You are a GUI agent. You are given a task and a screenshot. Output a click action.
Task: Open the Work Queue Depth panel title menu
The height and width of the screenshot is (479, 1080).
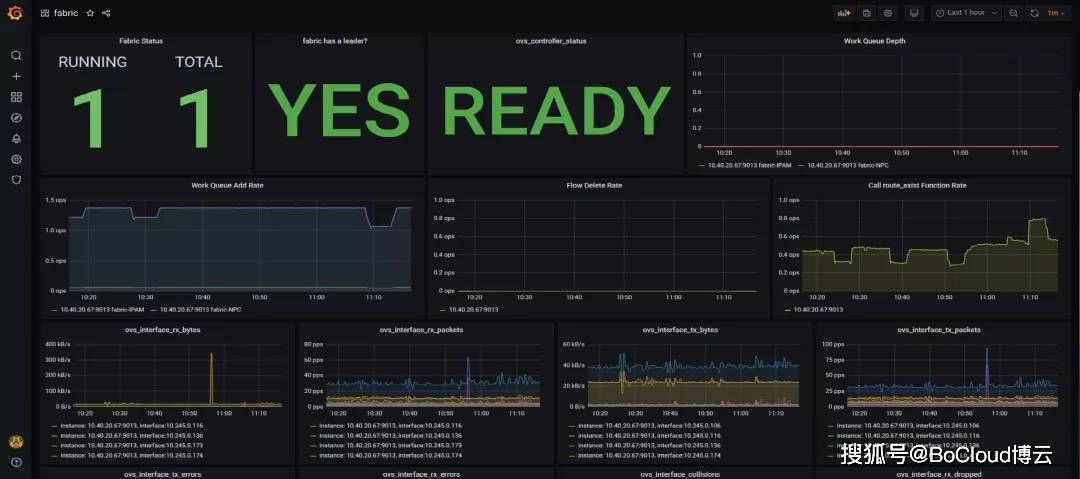pyautogui.click(x=874, y=41)
